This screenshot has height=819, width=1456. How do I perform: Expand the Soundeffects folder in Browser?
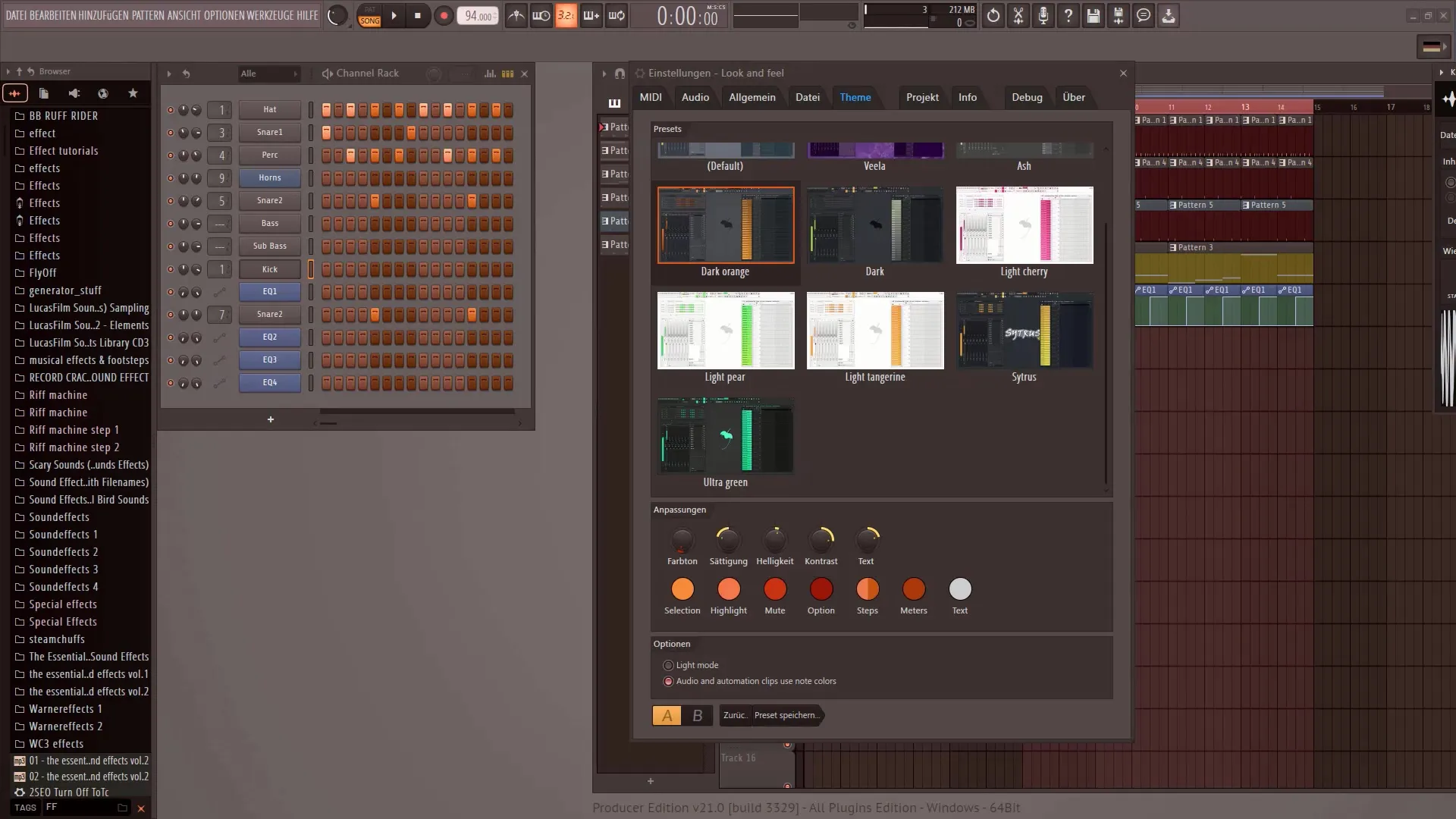(x=59, y=517)
